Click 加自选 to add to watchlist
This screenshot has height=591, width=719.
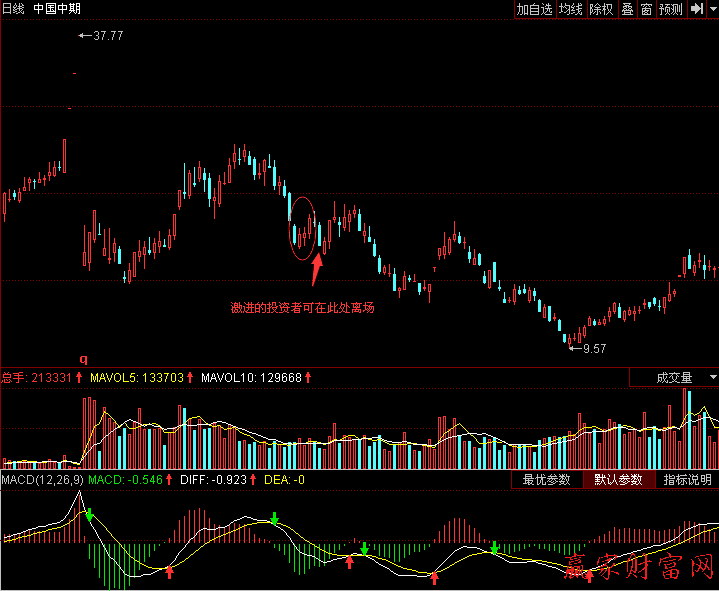pos(534,9)
